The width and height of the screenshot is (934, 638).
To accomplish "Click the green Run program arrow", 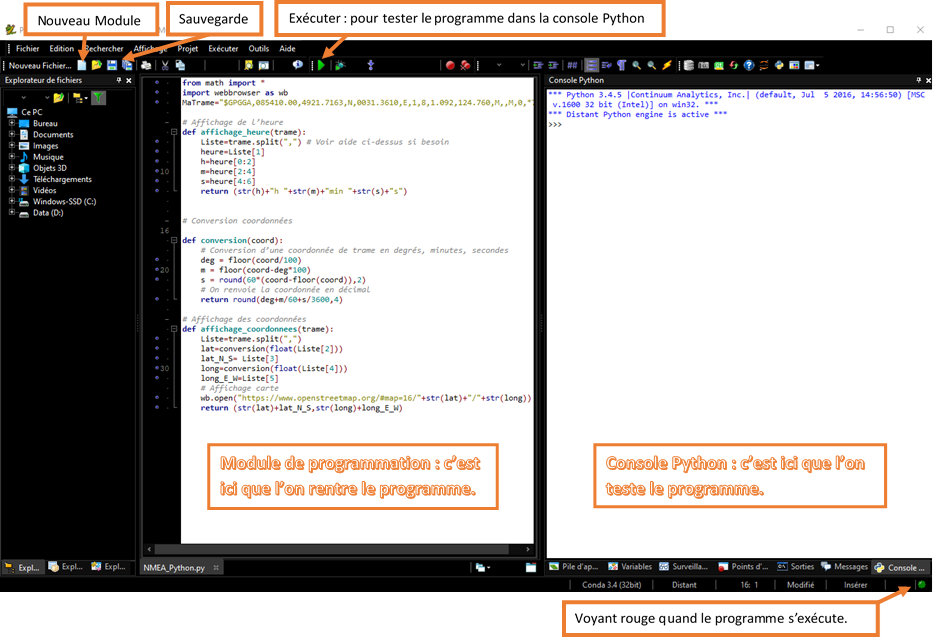I will [321, 65].
